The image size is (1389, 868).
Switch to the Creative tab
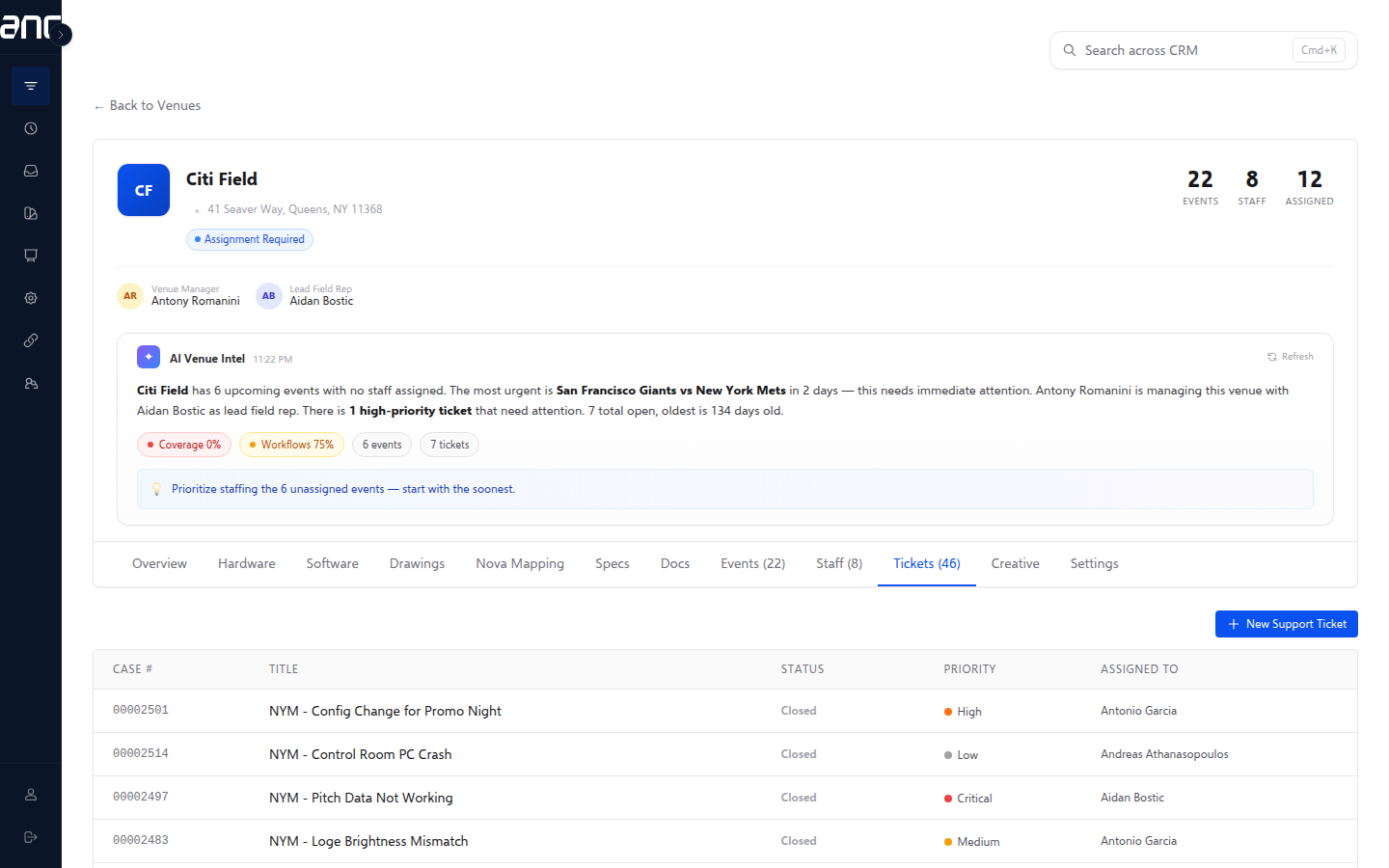1016,564
